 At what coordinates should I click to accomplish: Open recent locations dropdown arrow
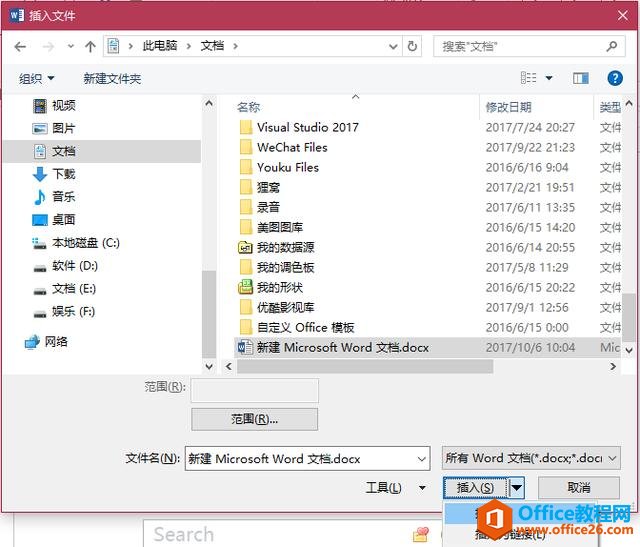pos(71,47)
